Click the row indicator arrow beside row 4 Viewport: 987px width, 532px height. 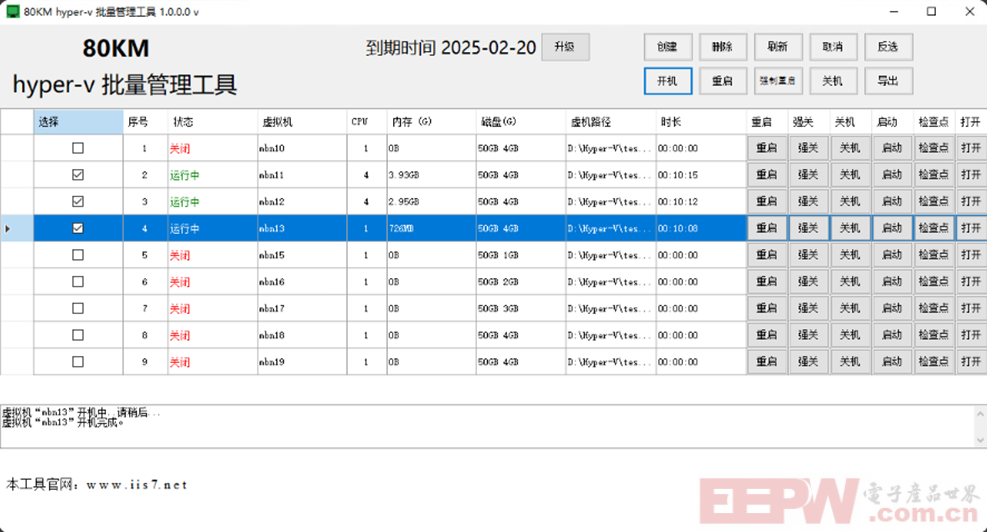[8, 228]
